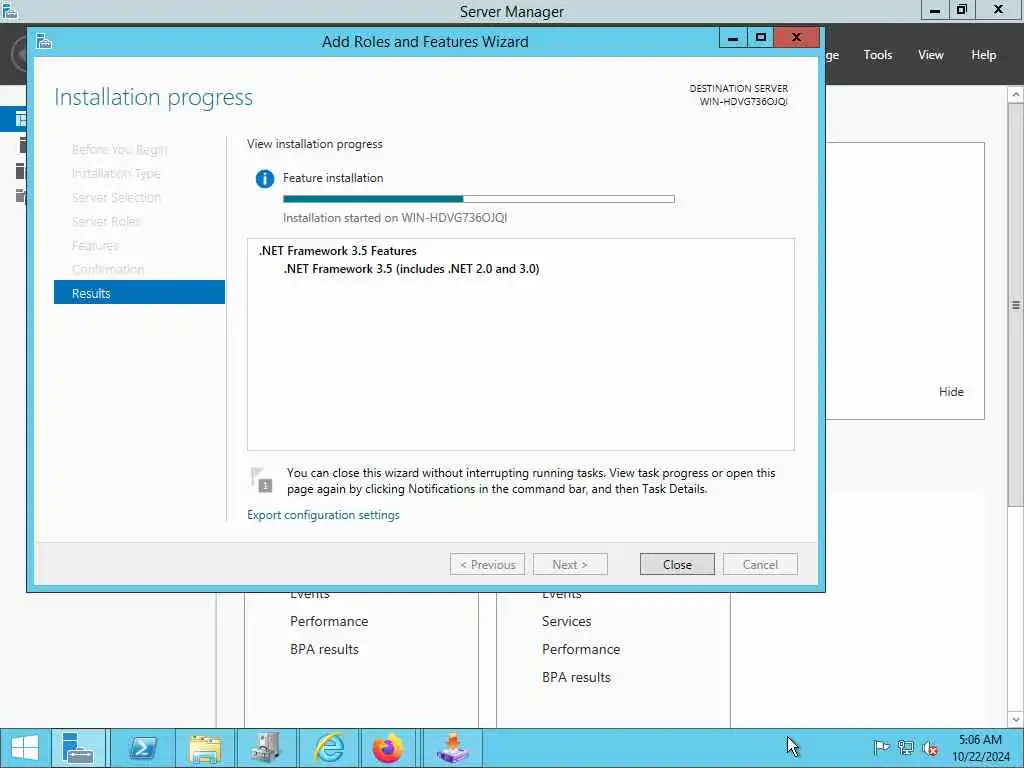Click Before You Begin step in sidebar

[119, 150]
